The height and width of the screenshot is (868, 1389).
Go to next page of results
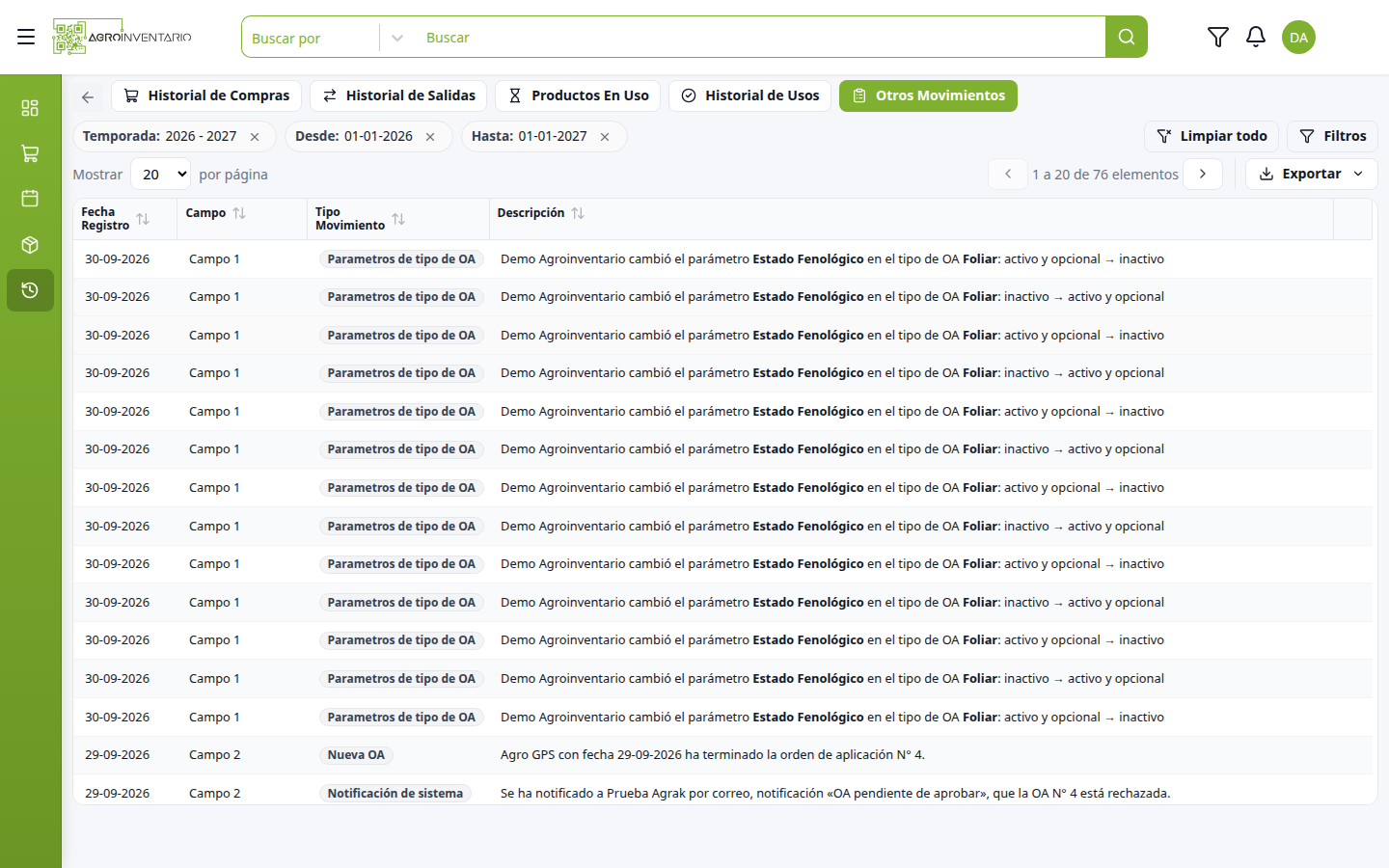point(1203,174)
